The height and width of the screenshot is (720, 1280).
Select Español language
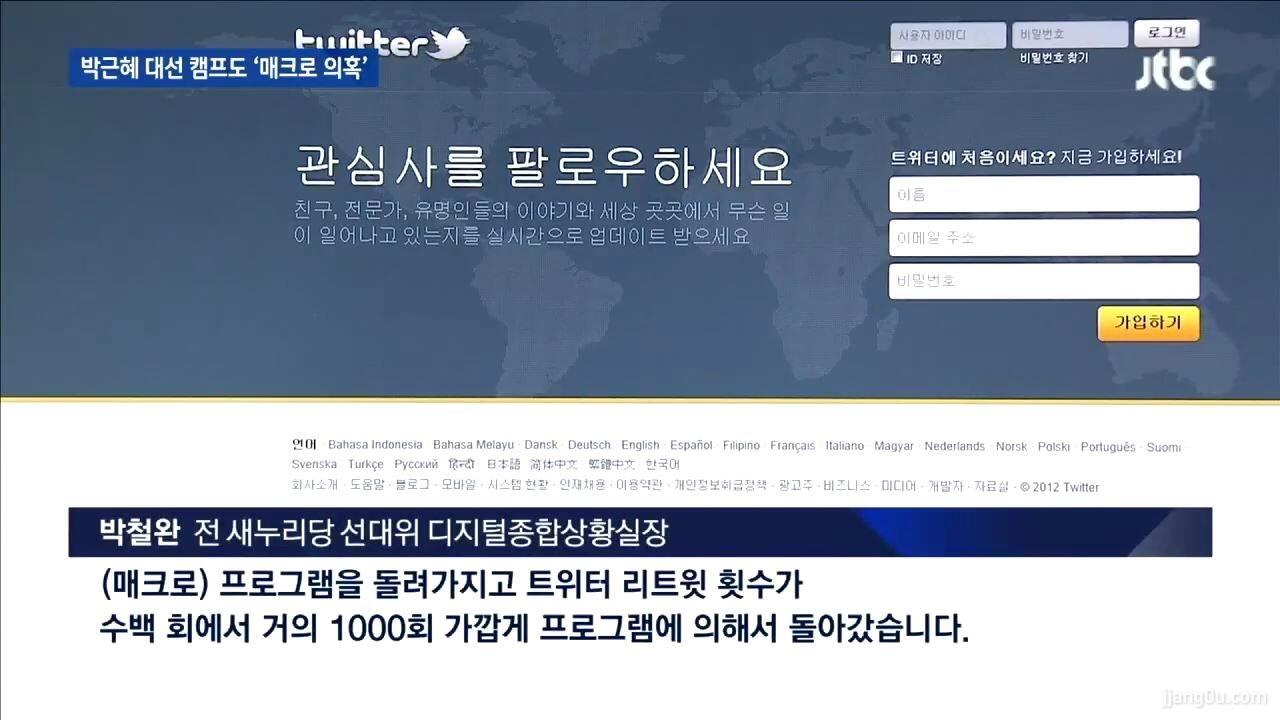click(x=691, y=445)
